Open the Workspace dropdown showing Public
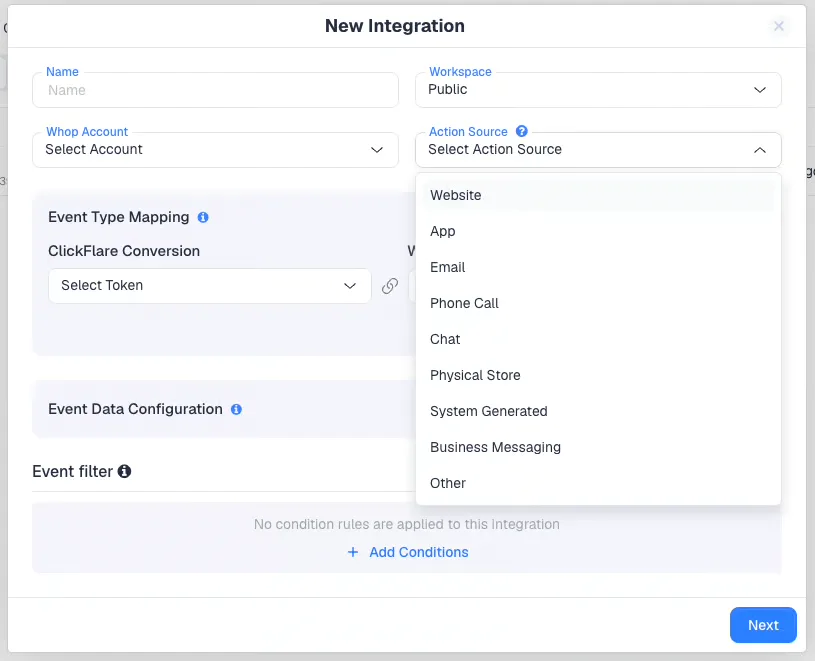Screen dimensions: 815x661 coord(598,90)
